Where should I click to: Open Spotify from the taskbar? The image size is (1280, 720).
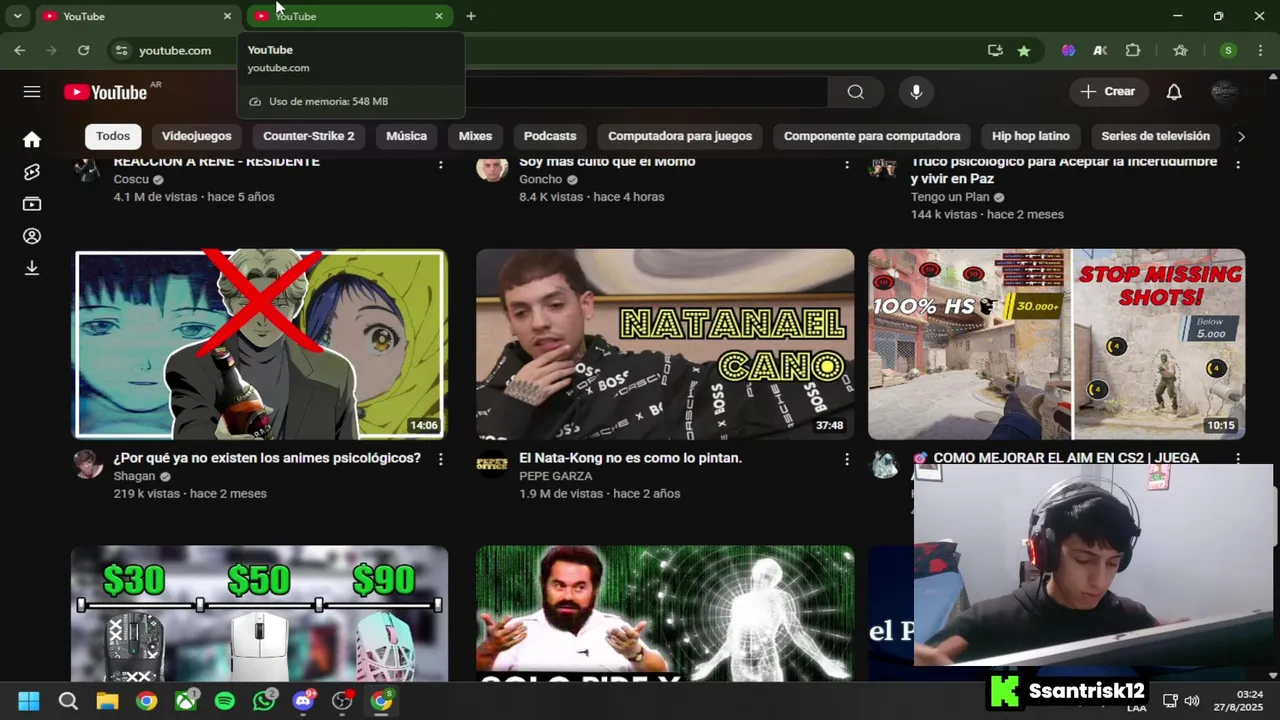click(x=225, y=701)
